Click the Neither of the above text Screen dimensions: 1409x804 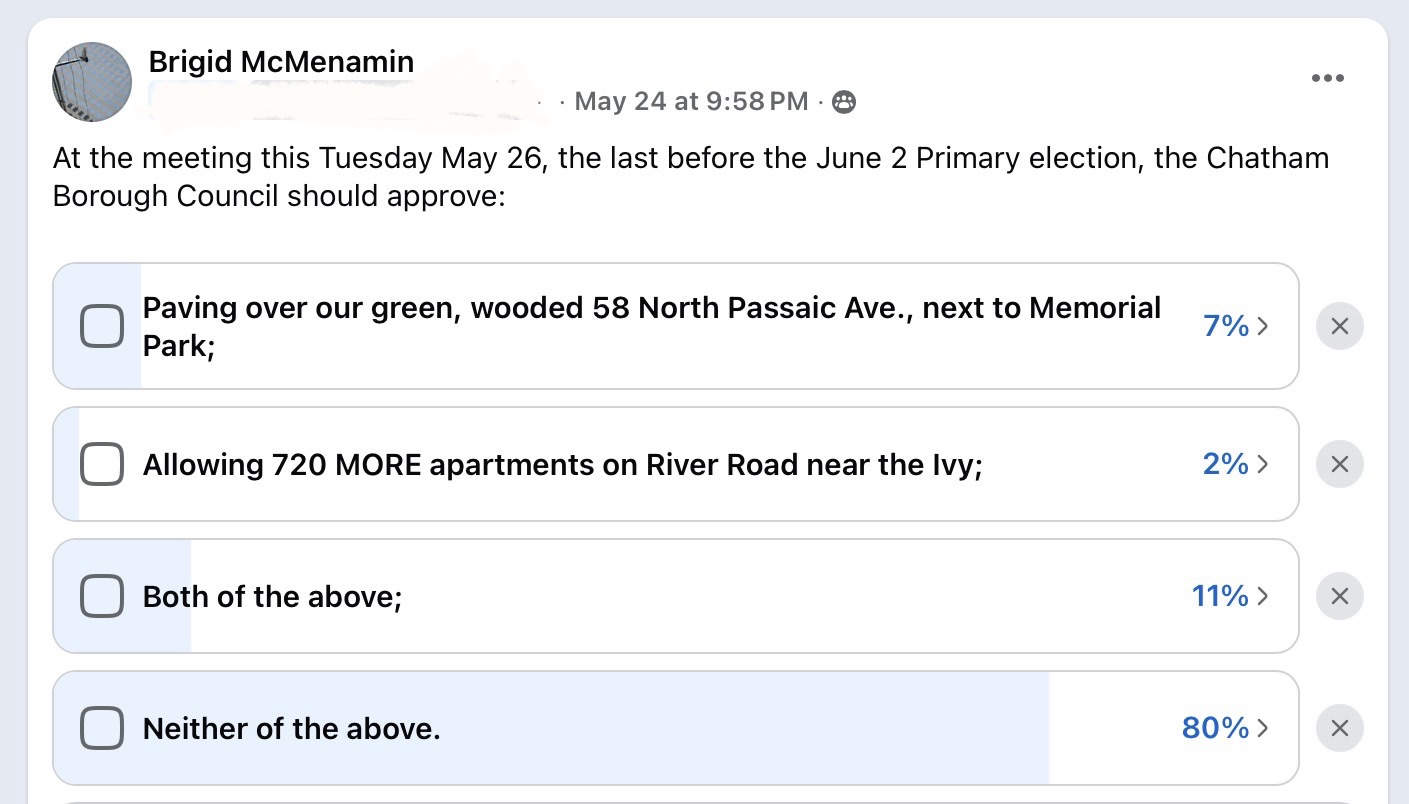click(292, 729)
